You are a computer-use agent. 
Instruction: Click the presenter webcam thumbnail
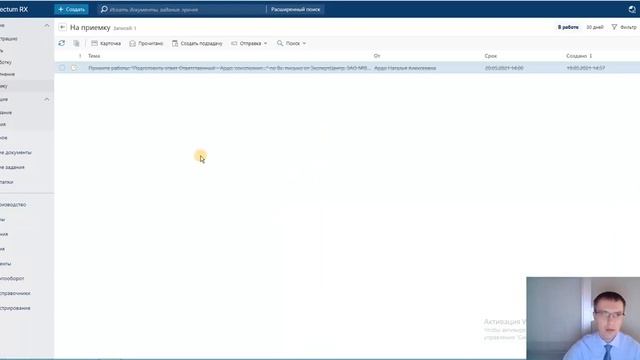(x=583, y=318)
